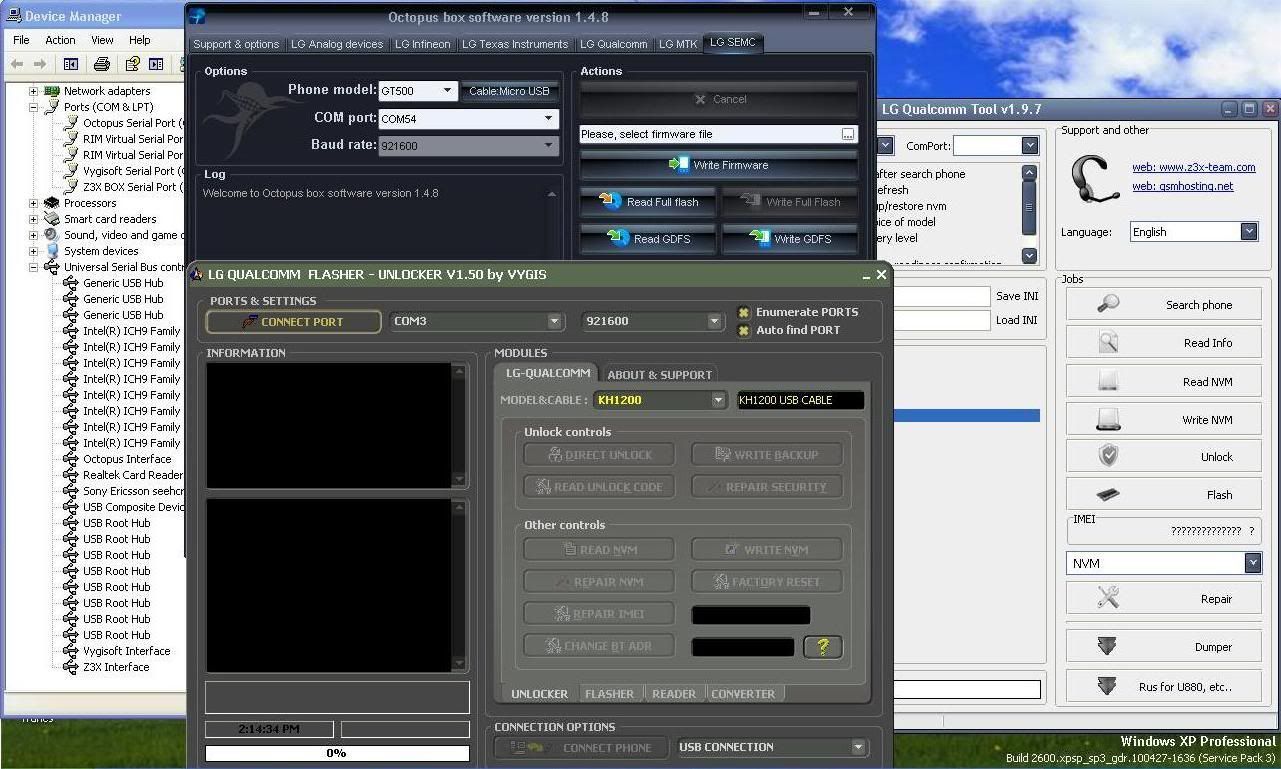Switch to the LG Qualcomm tab in Octopus
This screenshot has height=769, width=1281.
click(x=614, y=44)
